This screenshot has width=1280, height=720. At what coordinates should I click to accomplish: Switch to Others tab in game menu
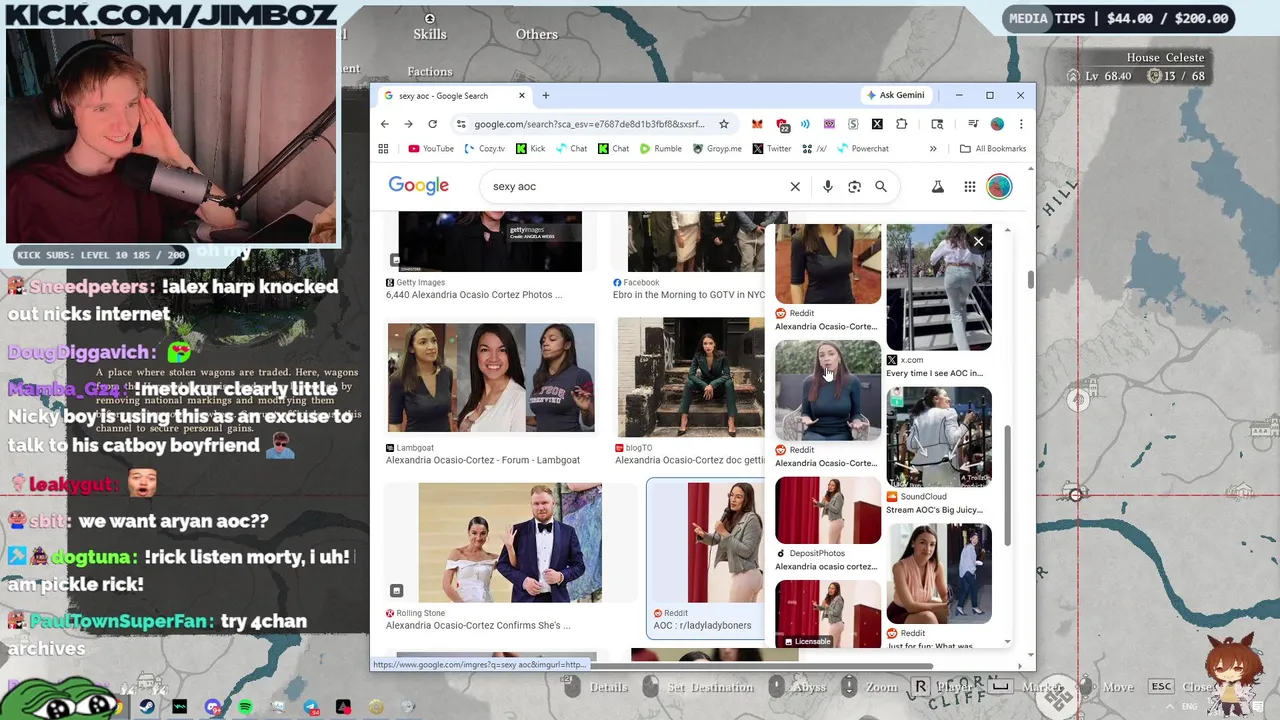537,34
